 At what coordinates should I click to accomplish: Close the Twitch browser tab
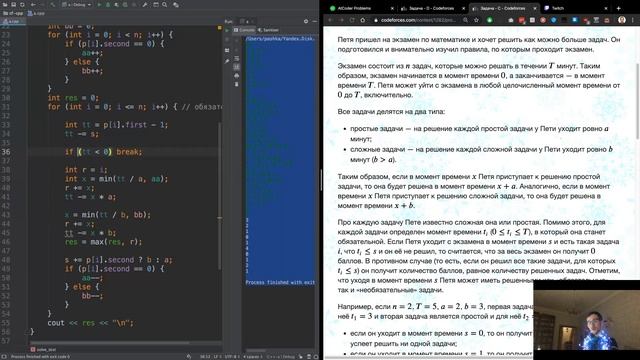click(606, 9)
